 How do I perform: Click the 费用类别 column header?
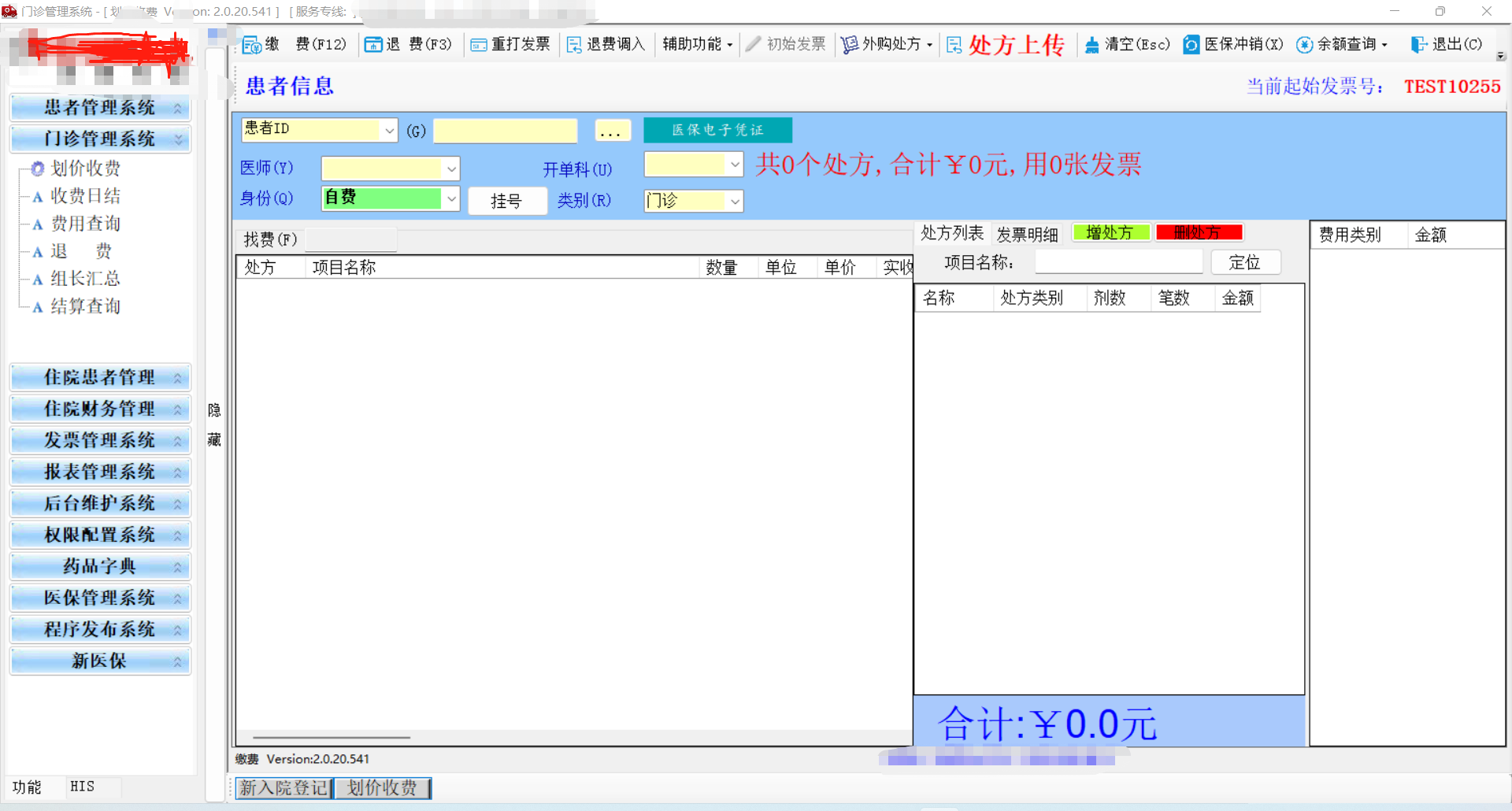coord(1358,235)
